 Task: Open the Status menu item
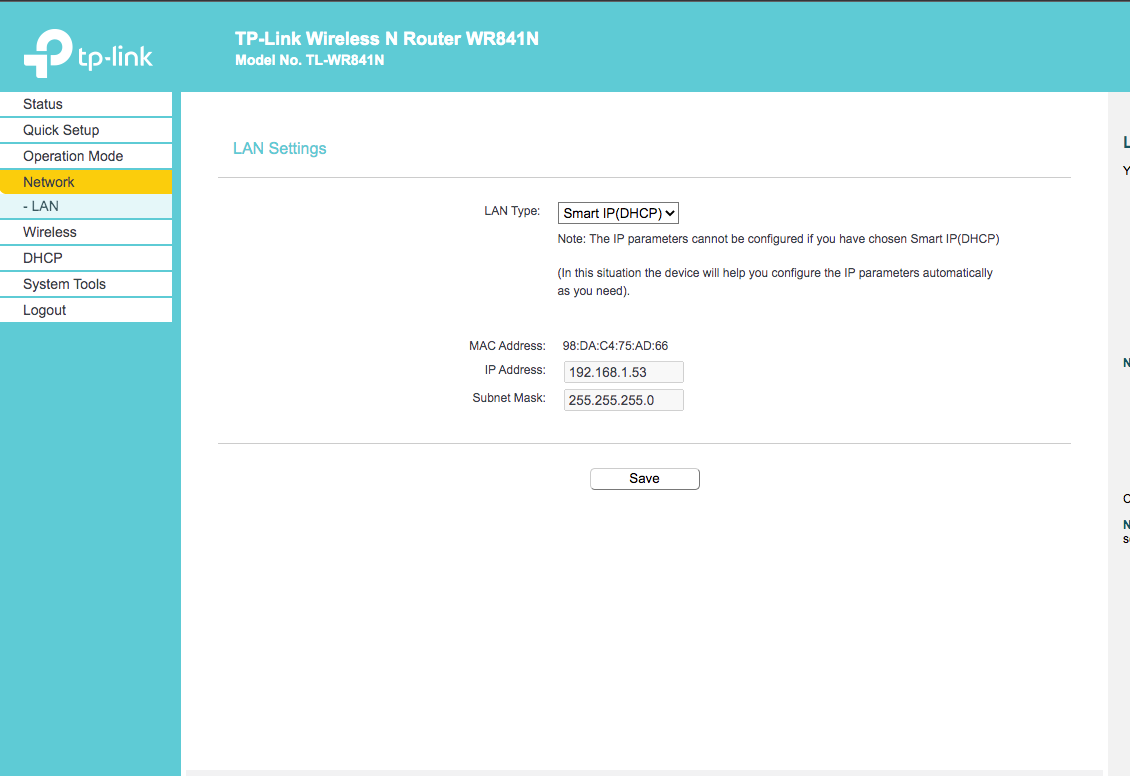[x=86, y=104]
